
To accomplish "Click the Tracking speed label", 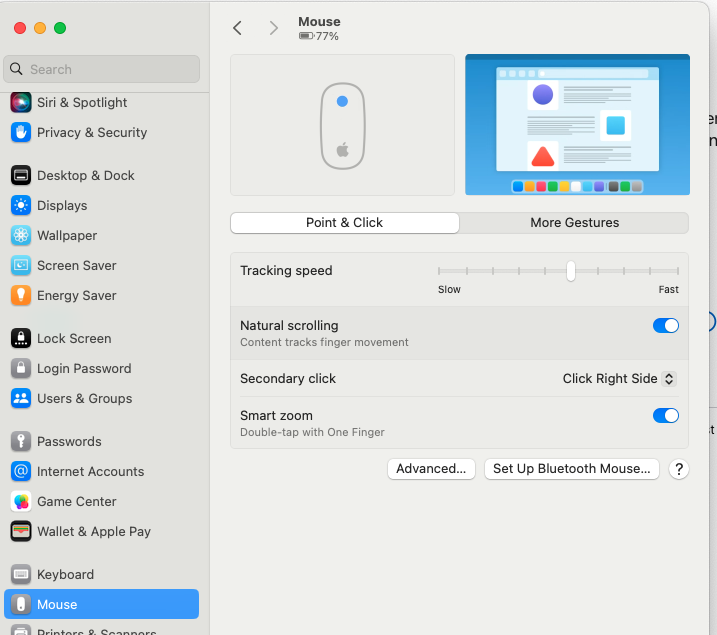I will pos(286,271).
